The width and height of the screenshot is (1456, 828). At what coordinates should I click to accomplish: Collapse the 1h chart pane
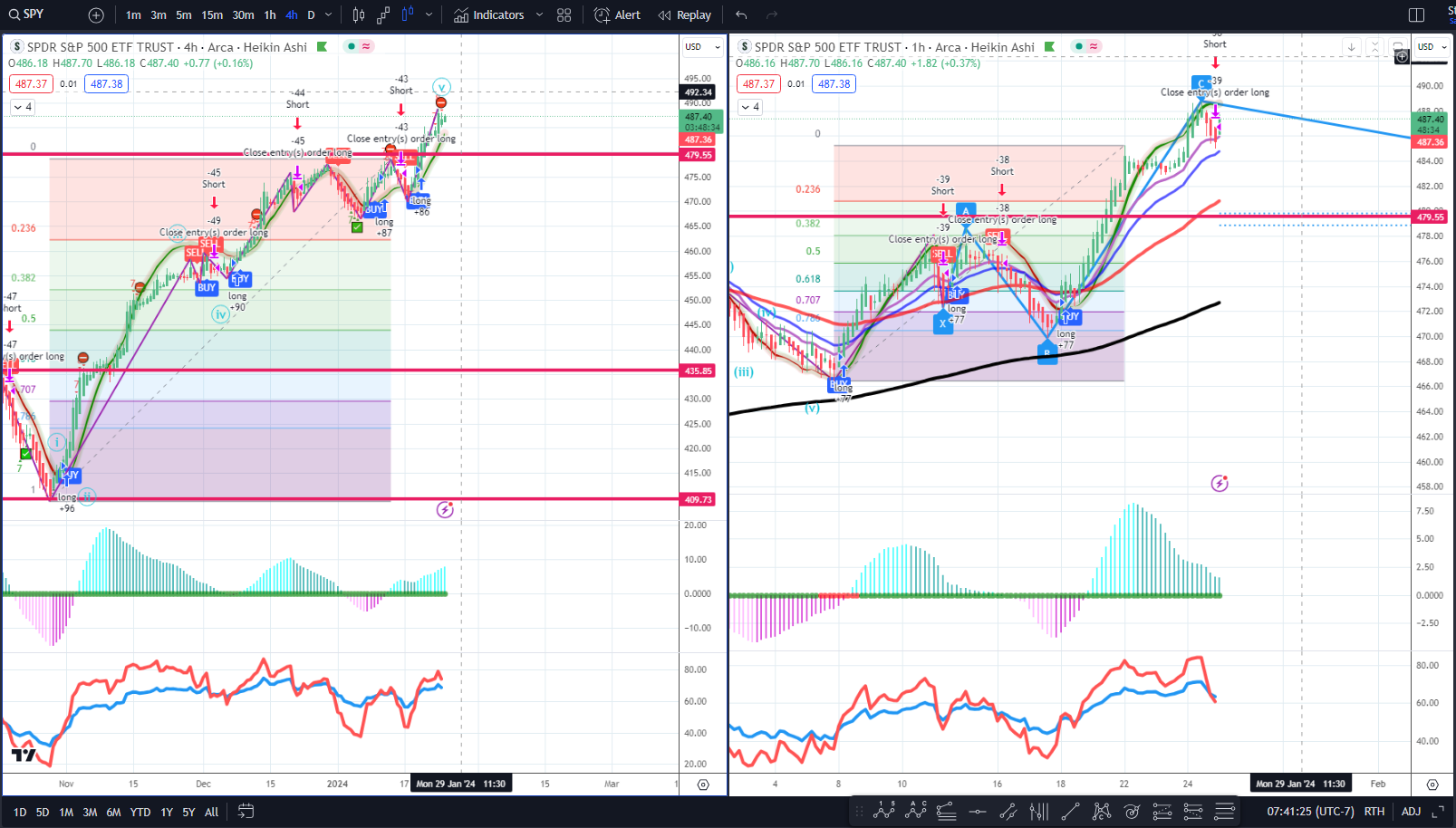tap(1375, 47)
